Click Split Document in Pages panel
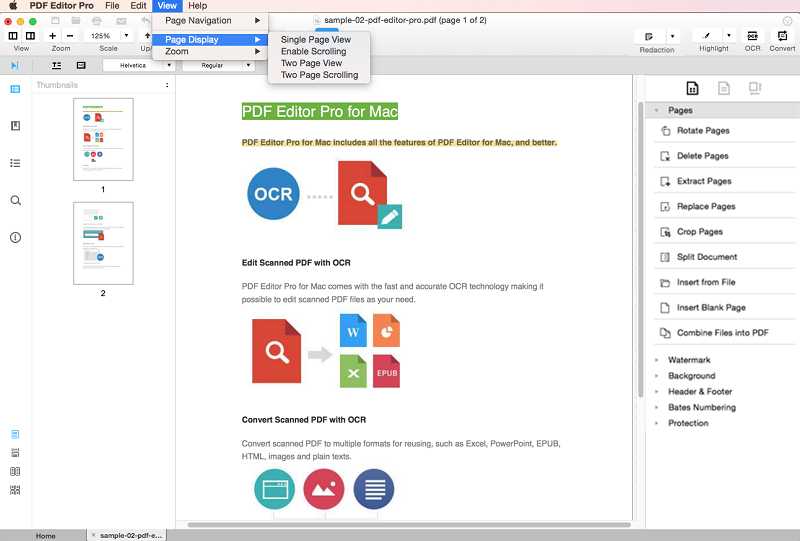The height and width of the screenshot is (541, 800). tap(707, 257)
